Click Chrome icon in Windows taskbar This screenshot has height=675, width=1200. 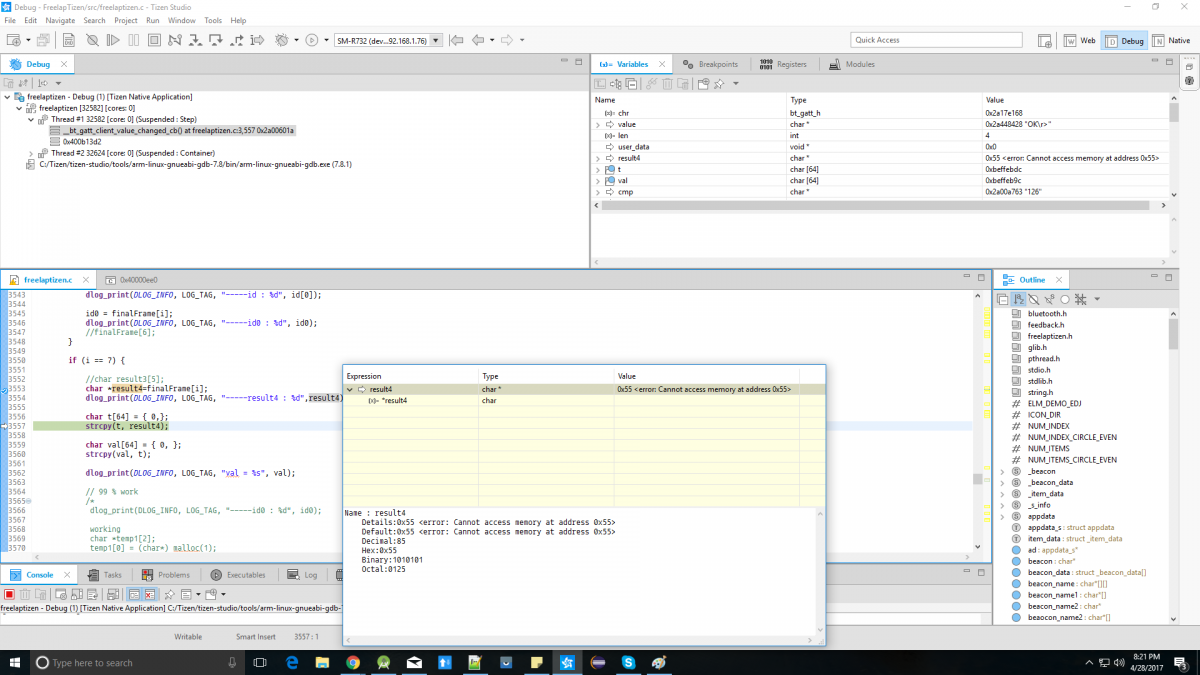353,662
